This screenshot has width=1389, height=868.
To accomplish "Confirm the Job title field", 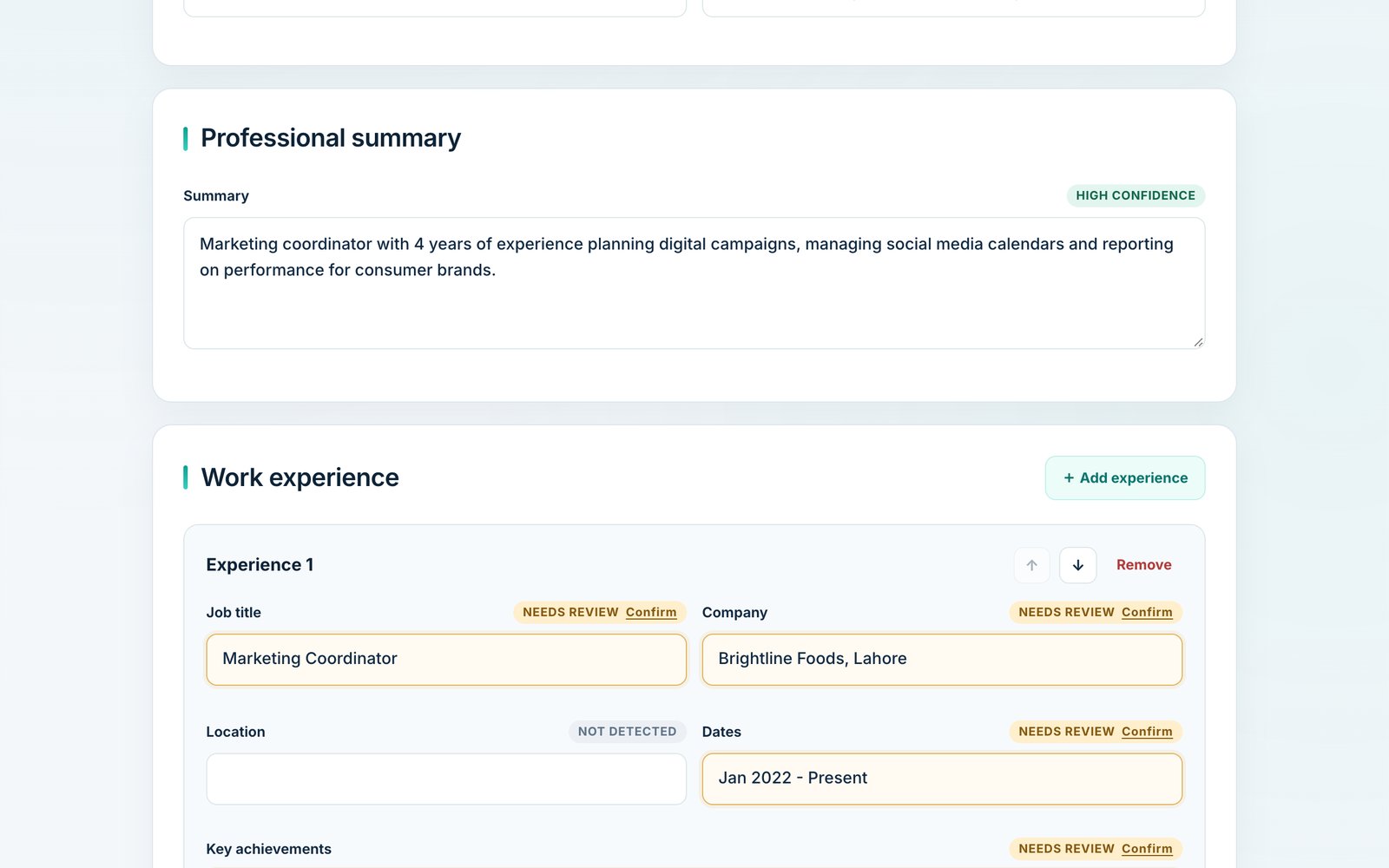I will 651,612.
